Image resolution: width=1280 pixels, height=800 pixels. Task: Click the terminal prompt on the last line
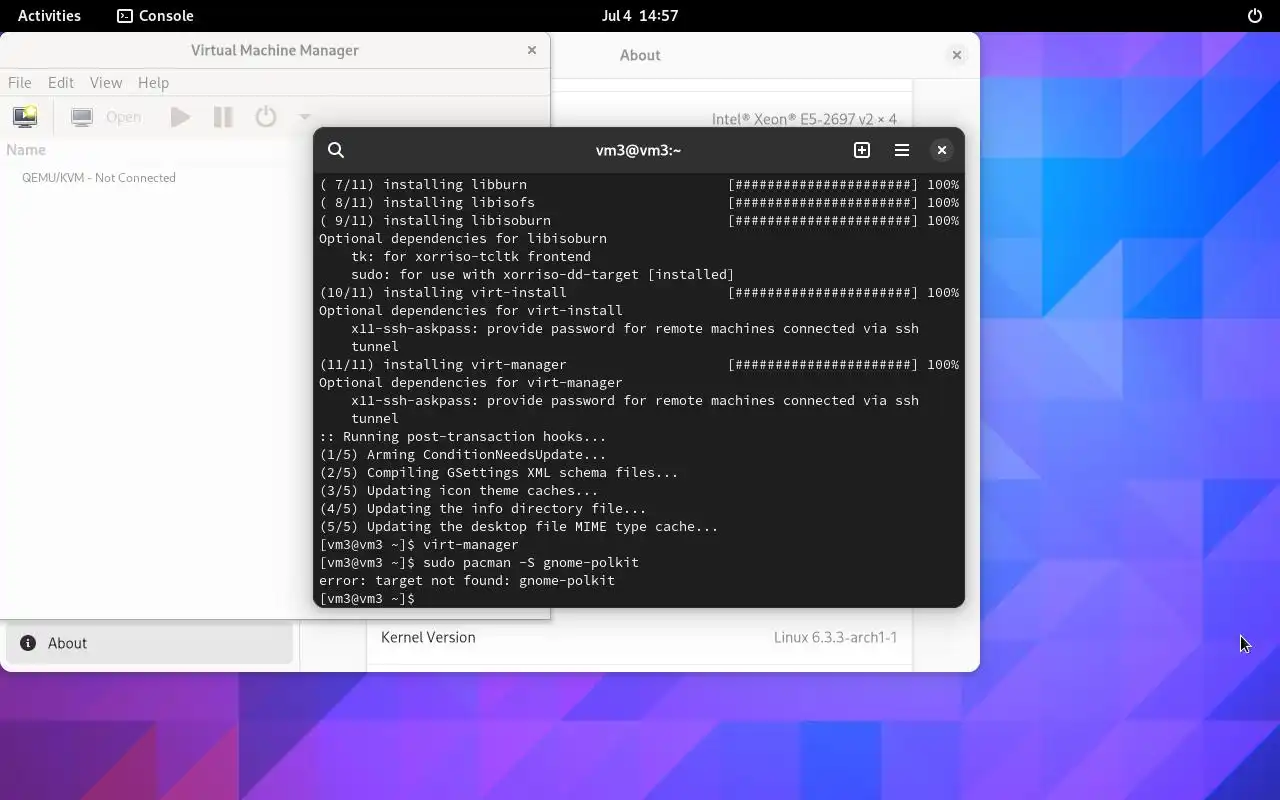[x=366, y=599]
